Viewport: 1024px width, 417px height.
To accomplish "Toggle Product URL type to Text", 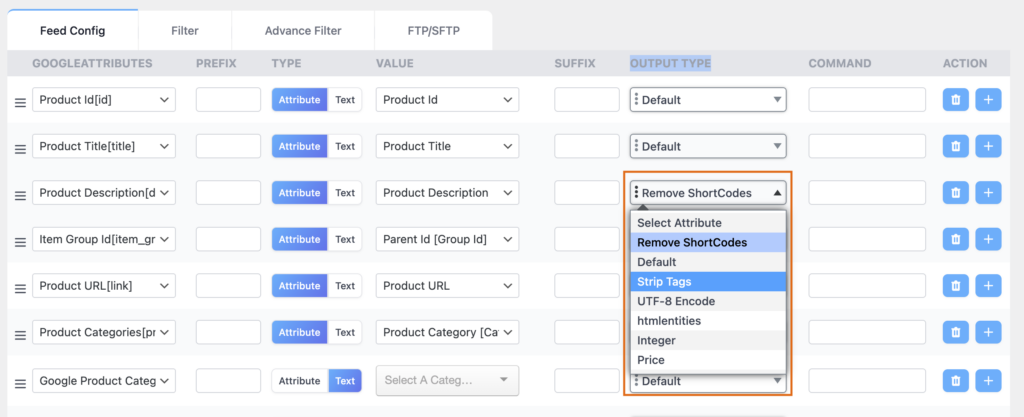I will [345, 286].
